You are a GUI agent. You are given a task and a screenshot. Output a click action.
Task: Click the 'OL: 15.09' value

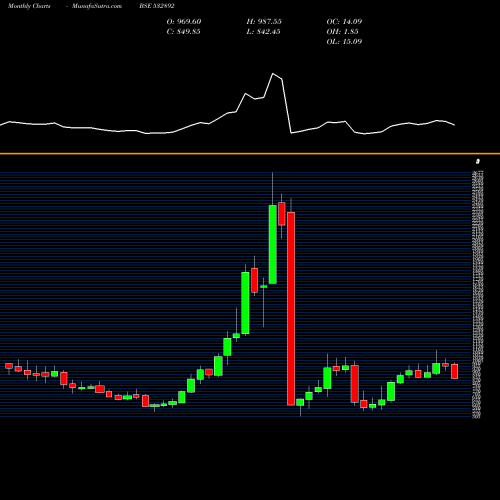pyautogui.click(x=344, y=41)
